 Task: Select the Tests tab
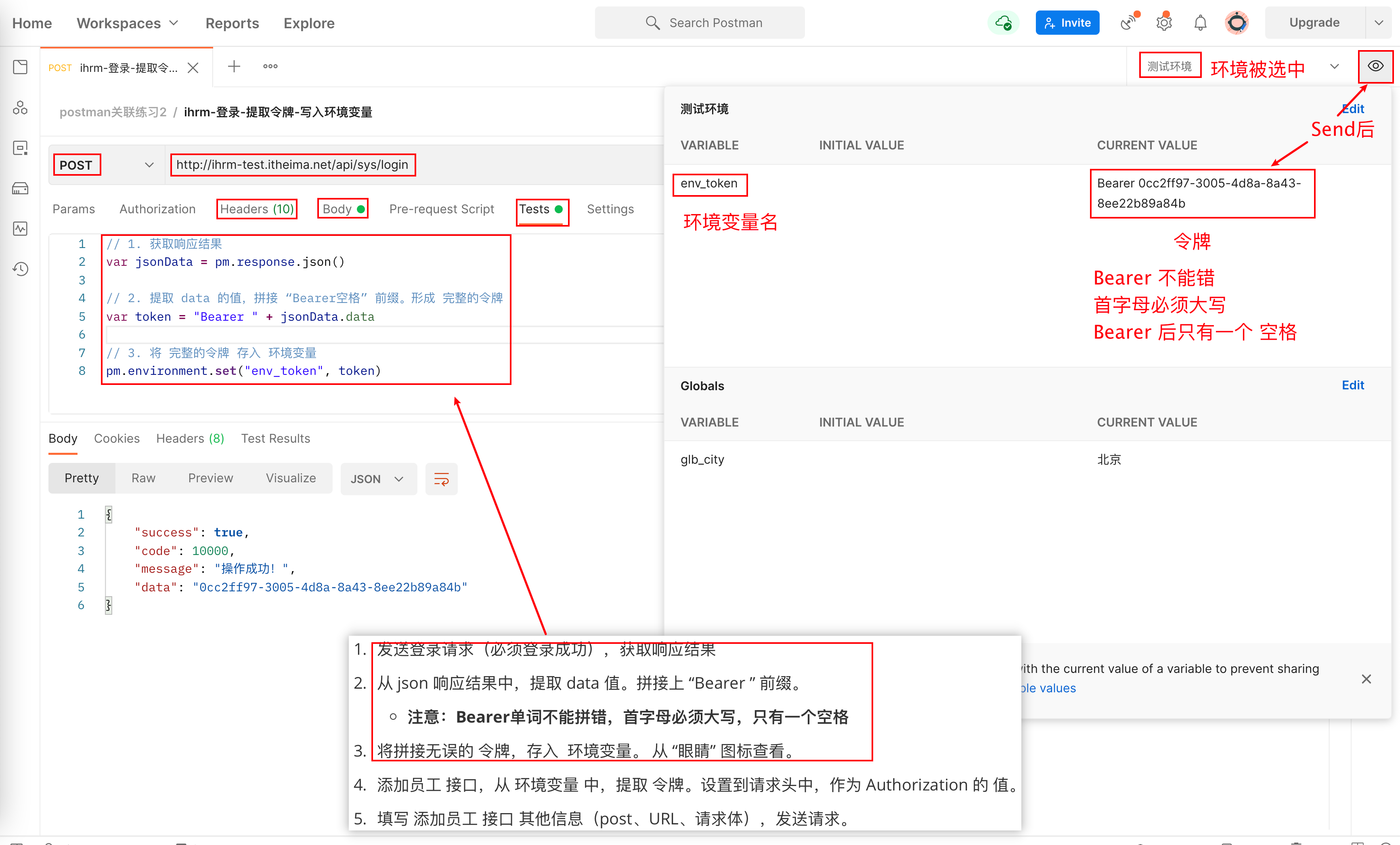tap(541, 209)
